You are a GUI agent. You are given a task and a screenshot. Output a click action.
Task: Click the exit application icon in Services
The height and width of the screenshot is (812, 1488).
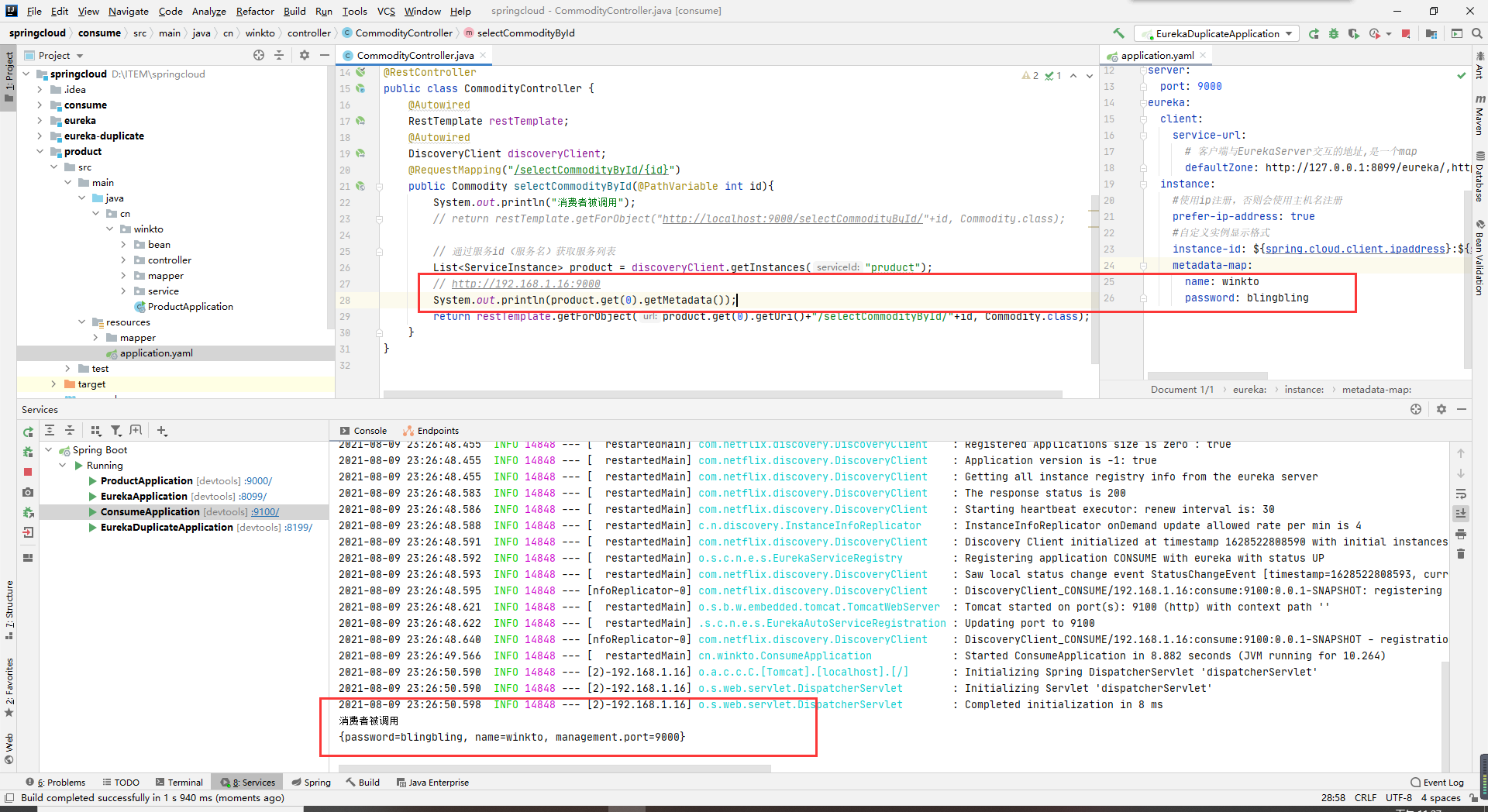(x=28, y=532)
